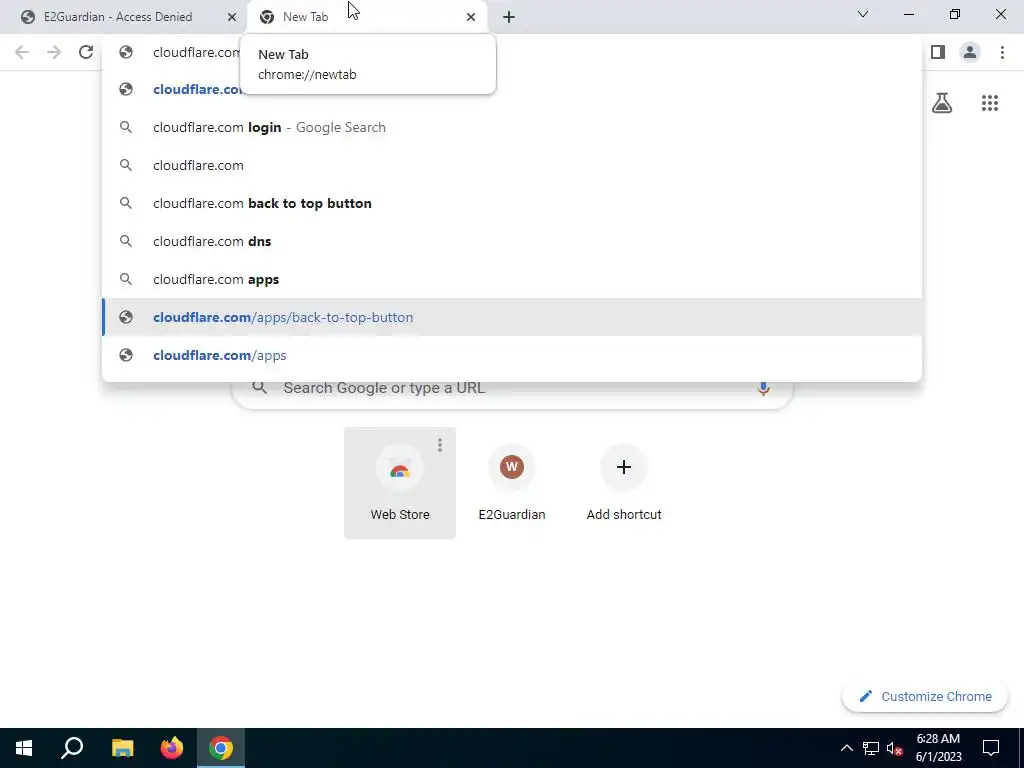Select the New Tab tab
Viewport: 1024px width, 768px height.
click(x=305, y=17)
